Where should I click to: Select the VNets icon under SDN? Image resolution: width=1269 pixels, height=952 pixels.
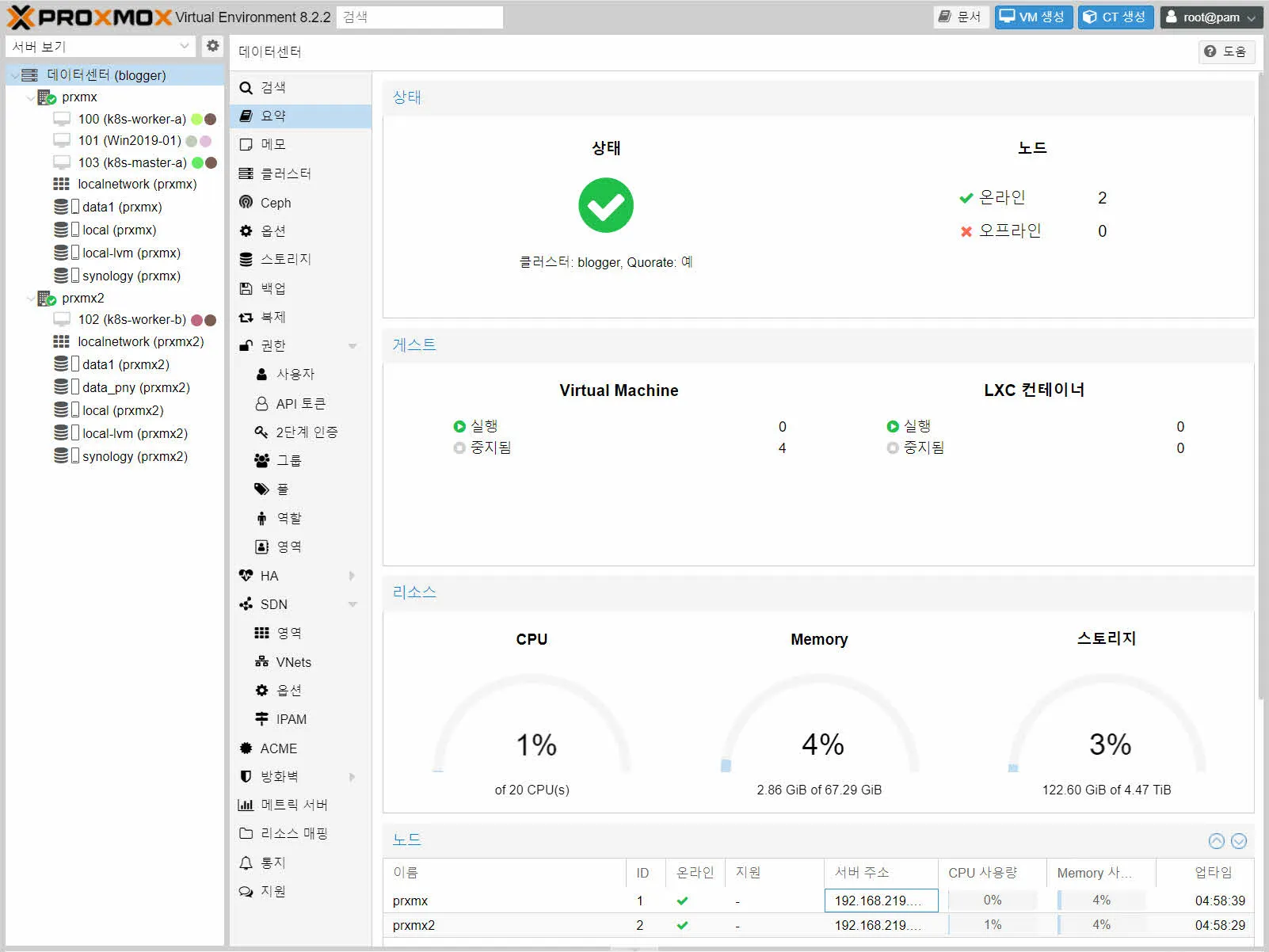(292, 661)
